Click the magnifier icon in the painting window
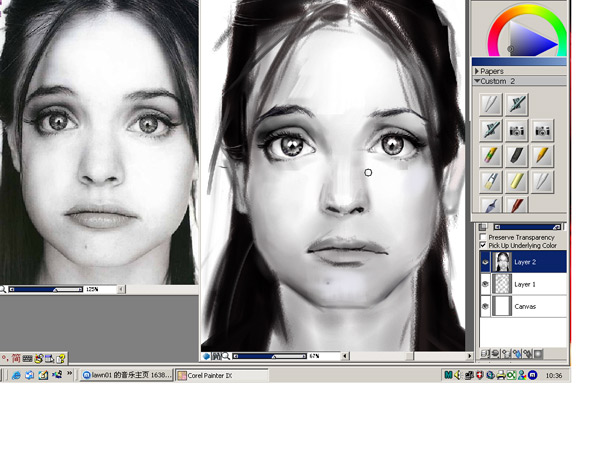This screenshot has height=450, width=600. (226, 356)
